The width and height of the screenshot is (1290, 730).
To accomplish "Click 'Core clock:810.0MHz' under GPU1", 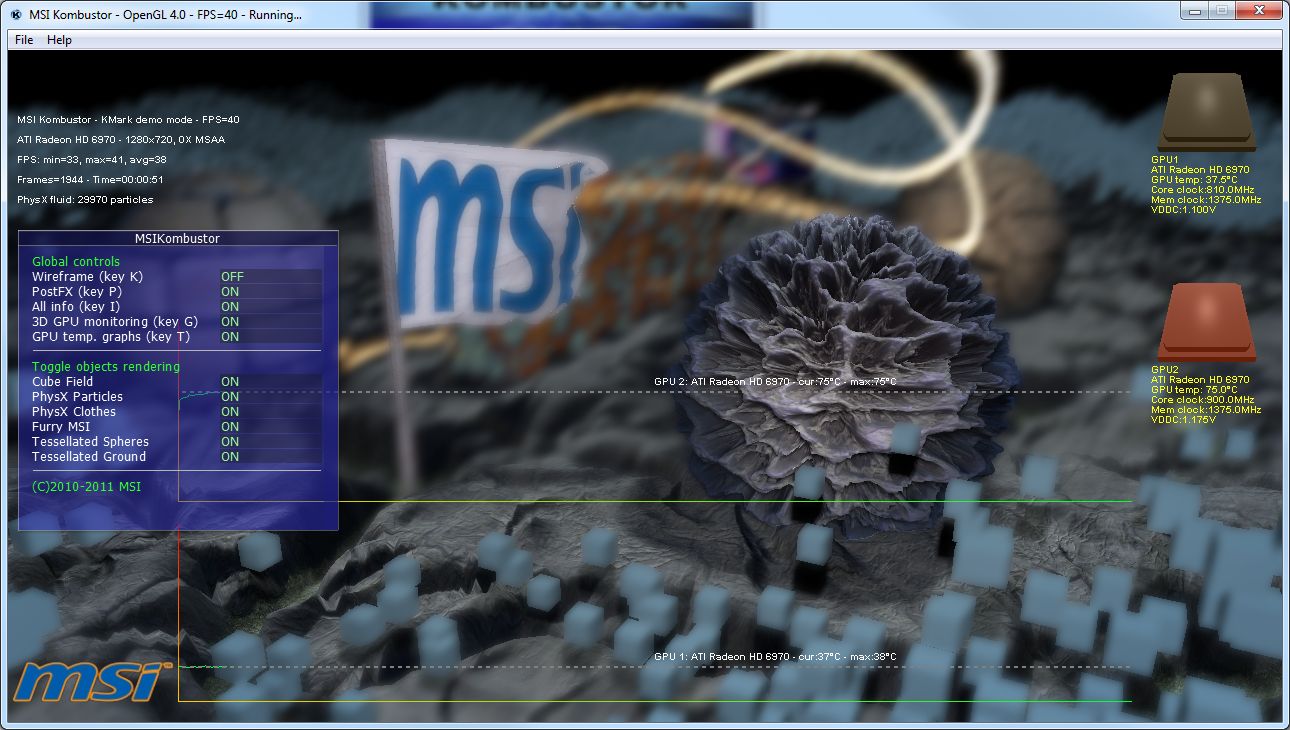I will [x=1202, y=190].
